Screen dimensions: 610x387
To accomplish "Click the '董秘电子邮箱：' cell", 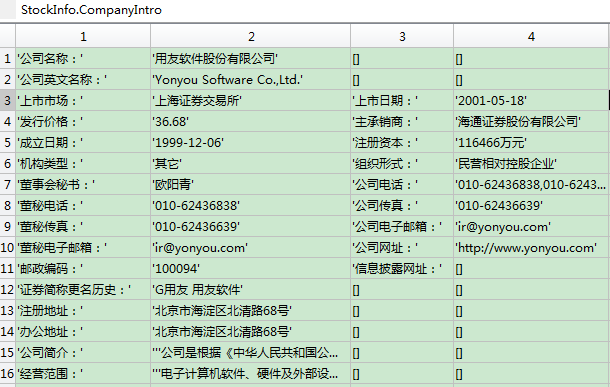I will pyautogui.click(x=83, y=248).
